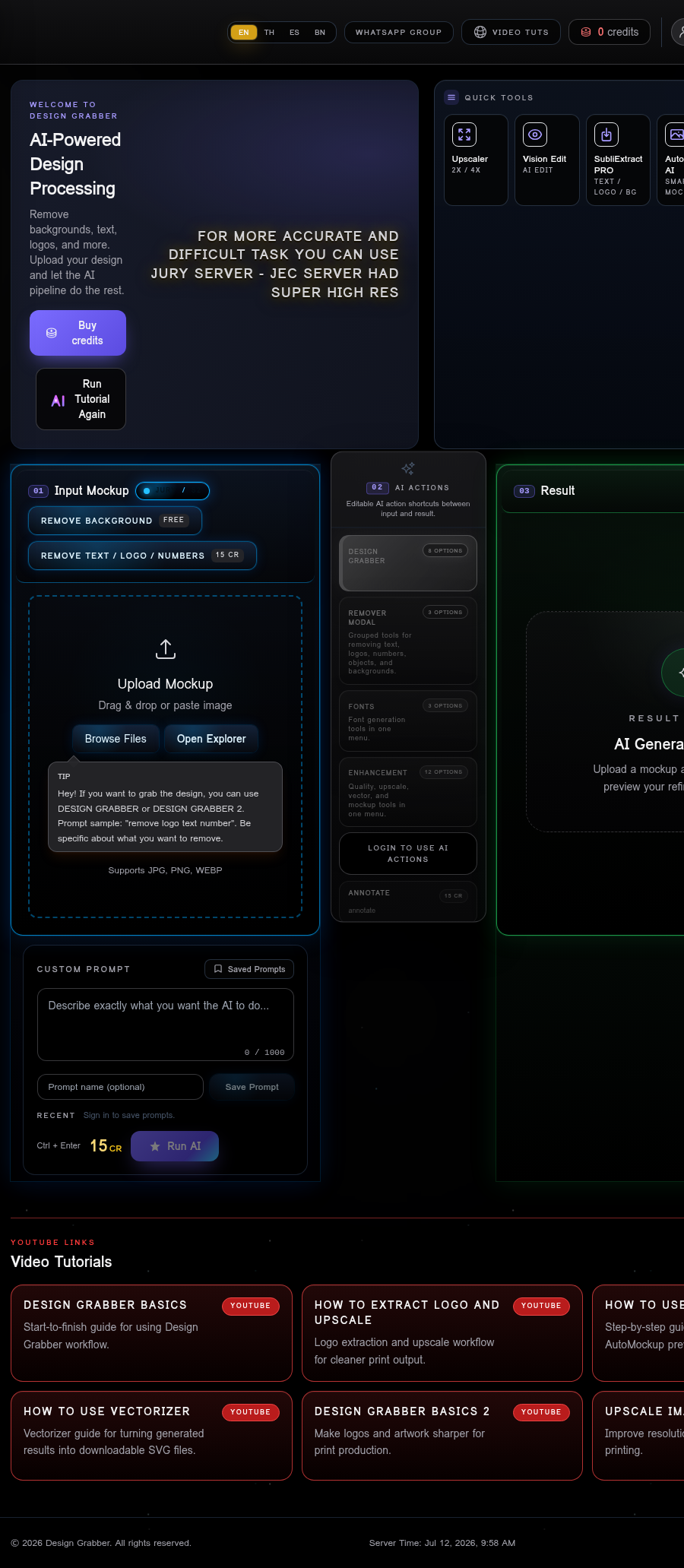Open the Upscale Image tutorial card
The height and width of the screenshot is (1568, 684).
click(x=638, y=1436)
